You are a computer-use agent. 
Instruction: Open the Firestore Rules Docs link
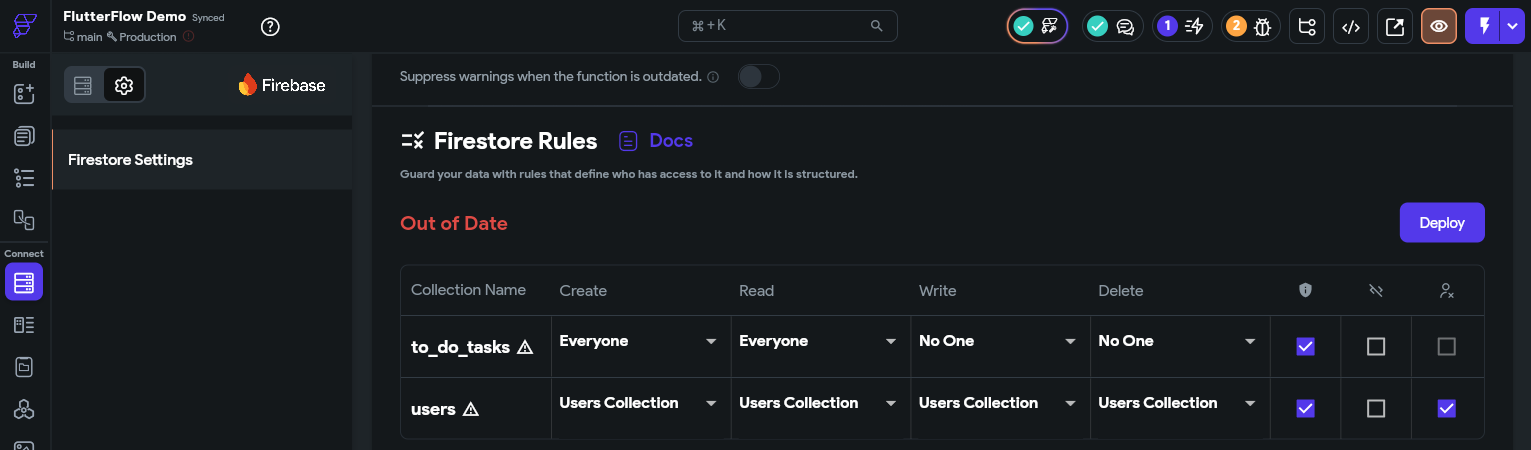656,141
